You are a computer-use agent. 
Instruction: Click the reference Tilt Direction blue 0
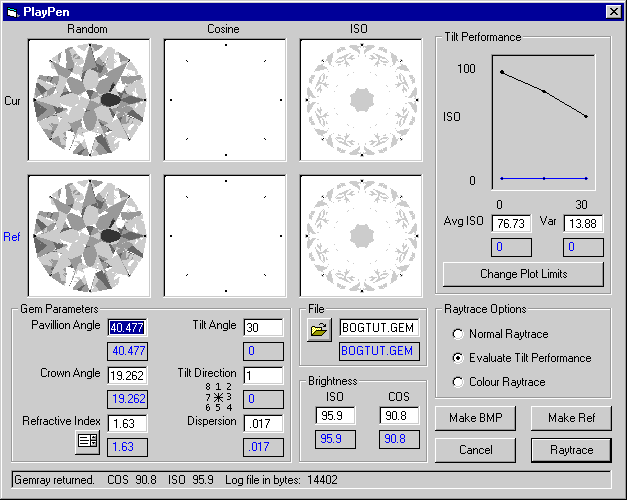click(x=264, y=399)
